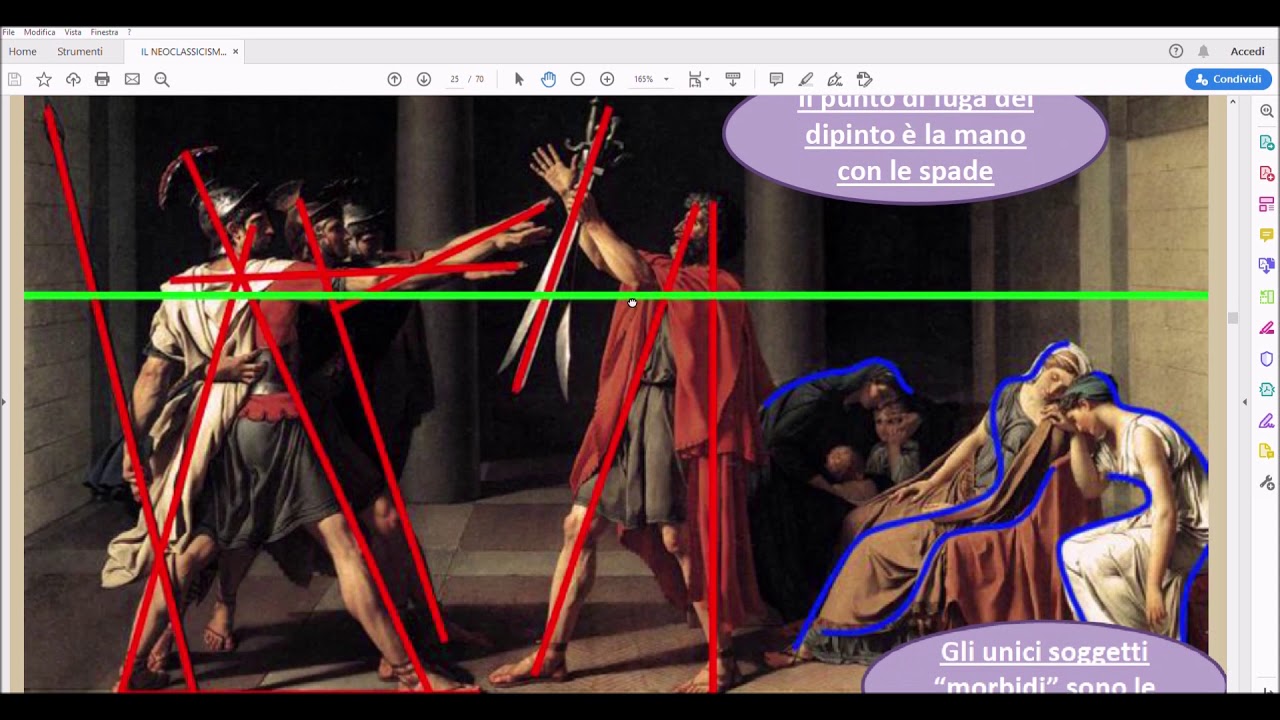Open Organize Pages tool in right pane
Viewport: 1280px width, 720px height.
pos(1267,205)
